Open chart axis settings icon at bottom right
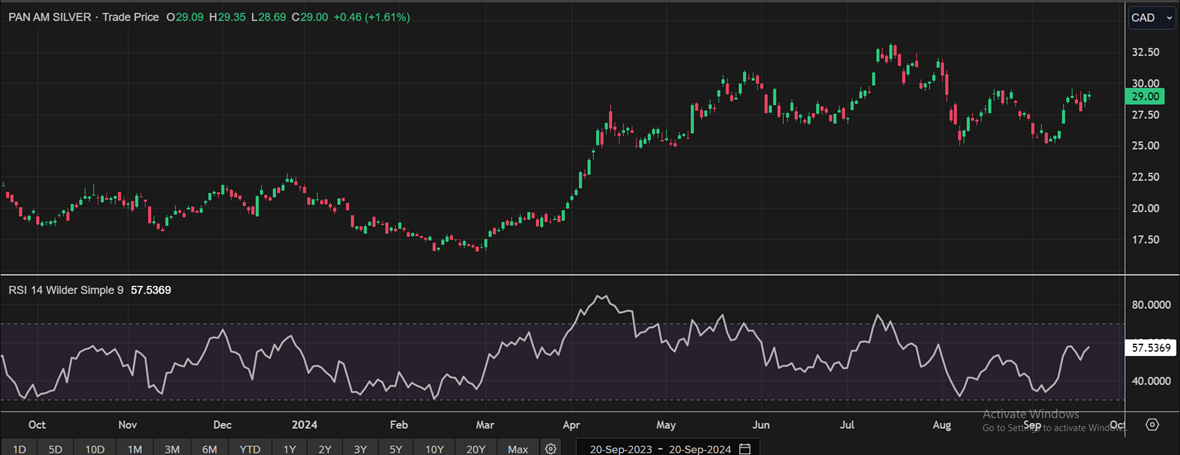 [1153, 425]
